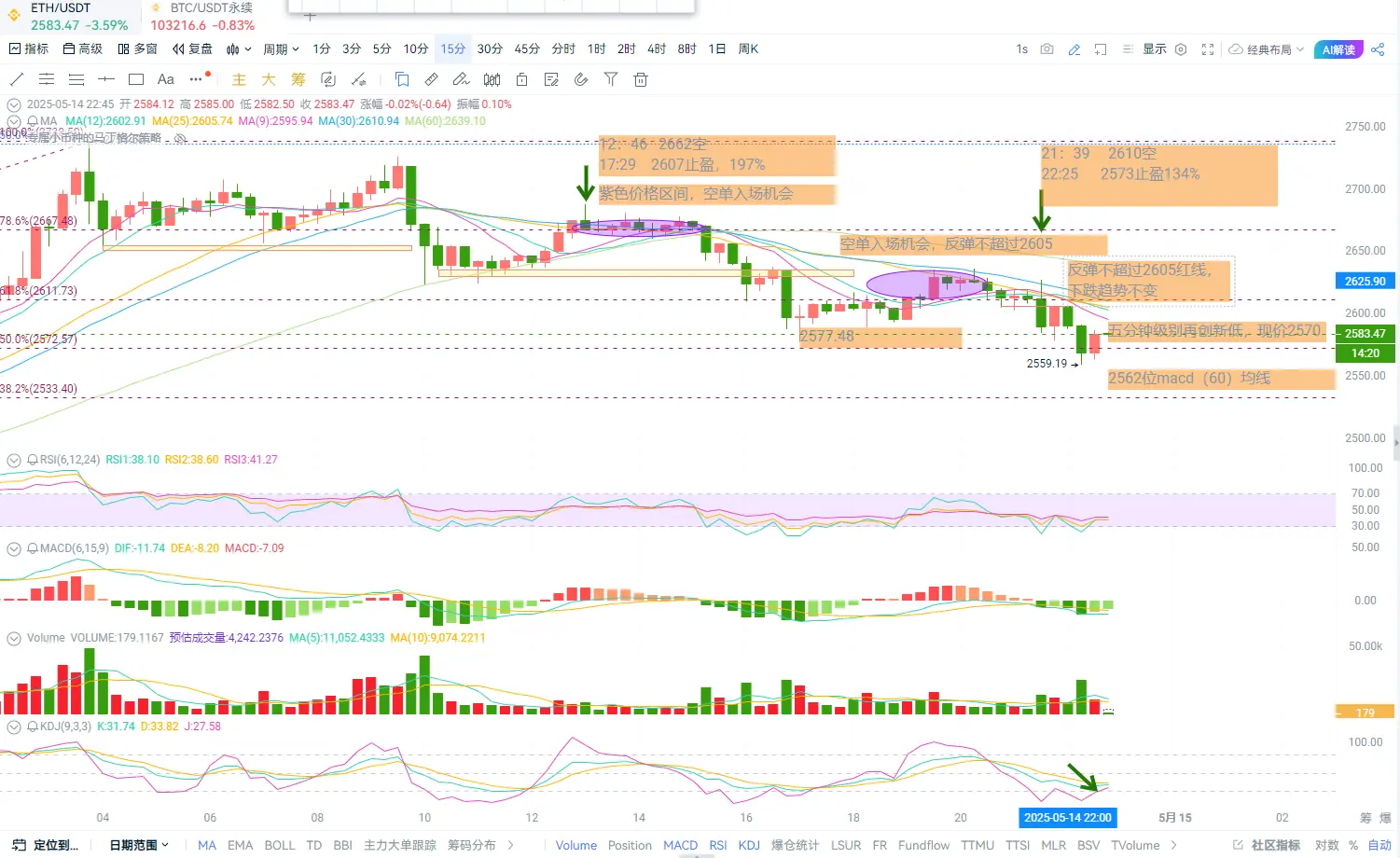Viewport: 1400px width, 858px height.
Task: Expand more main indicators arrow after 筹码分布
Action: (x=510, y=845)
